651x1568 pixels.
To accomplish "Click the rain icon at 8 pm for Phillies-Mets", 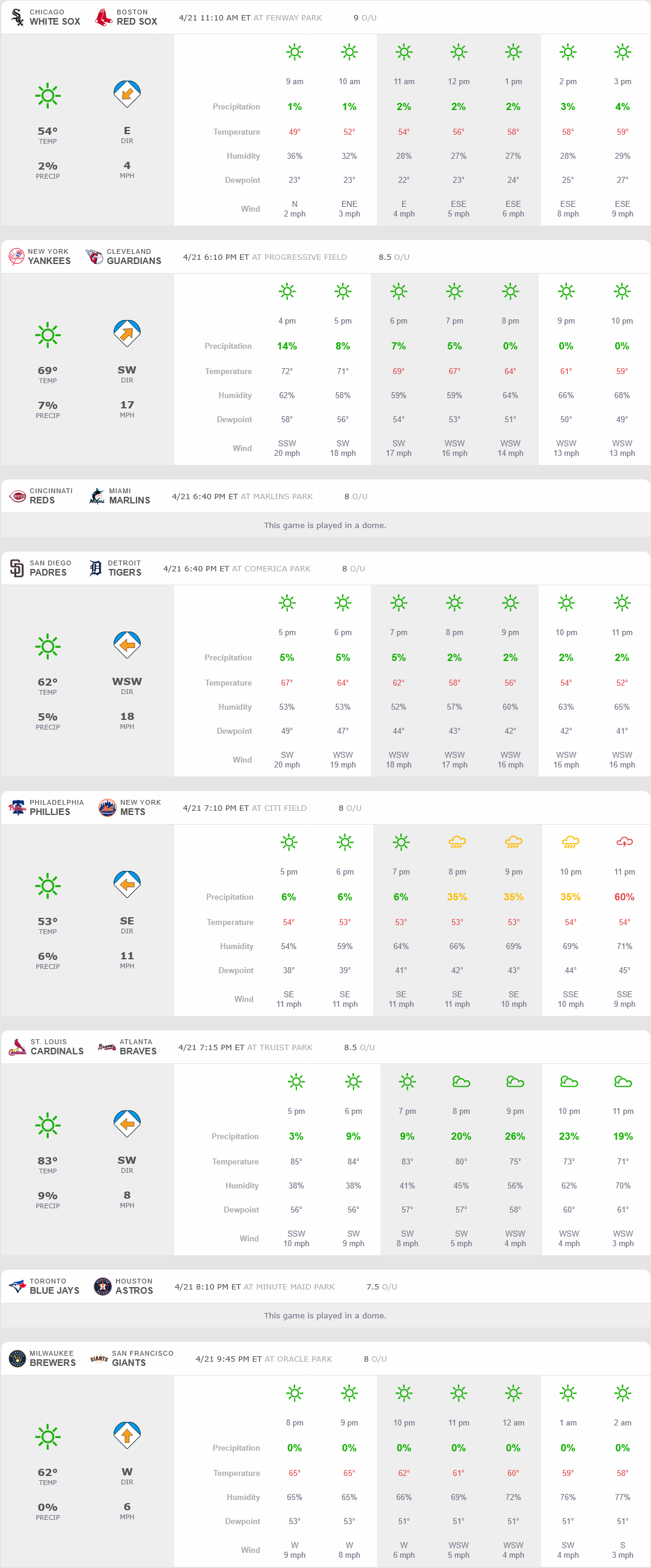I will coord(457,842).
